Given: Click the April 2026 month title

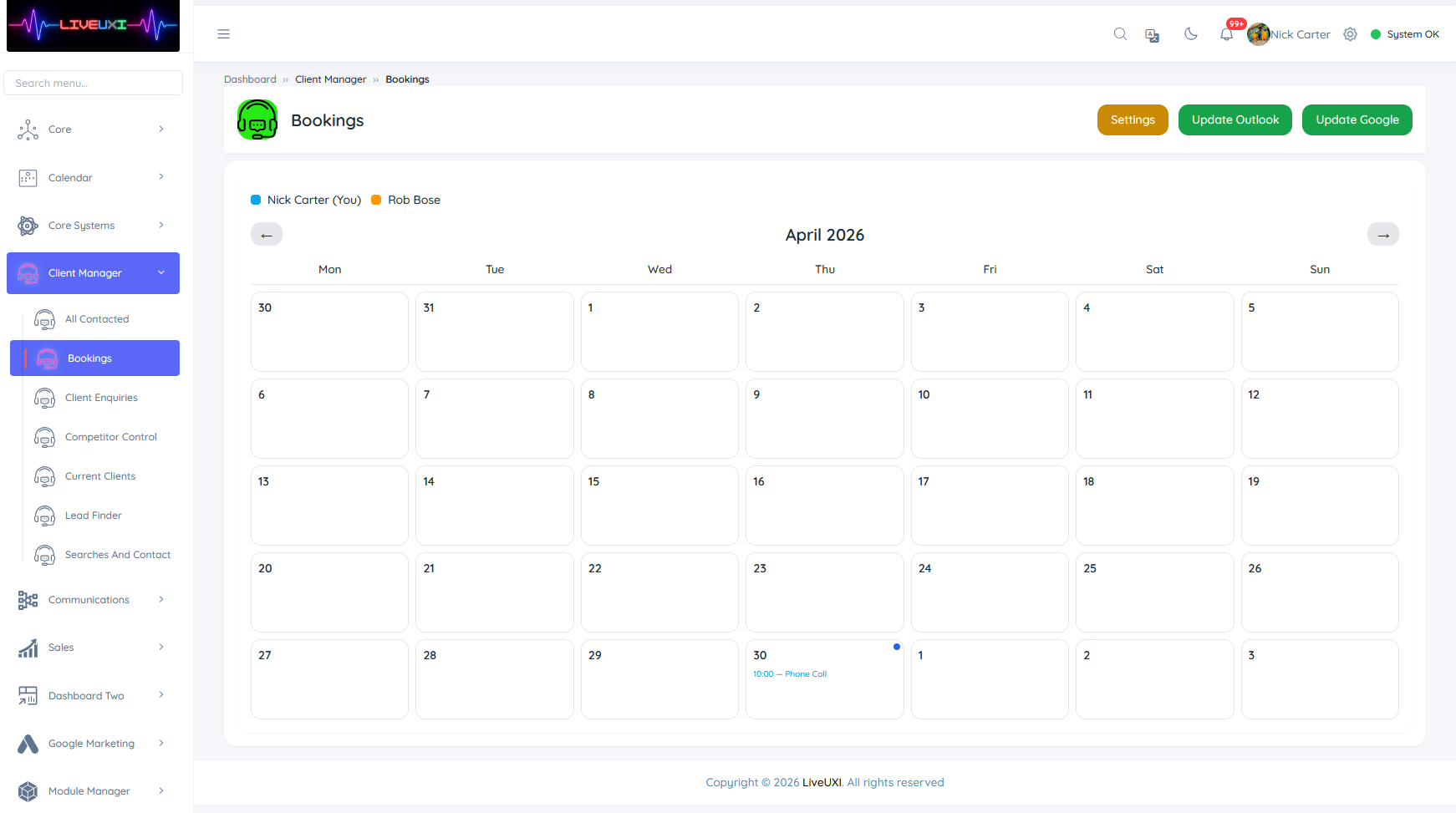Looking at the screenshot, I should pos(825,235).
